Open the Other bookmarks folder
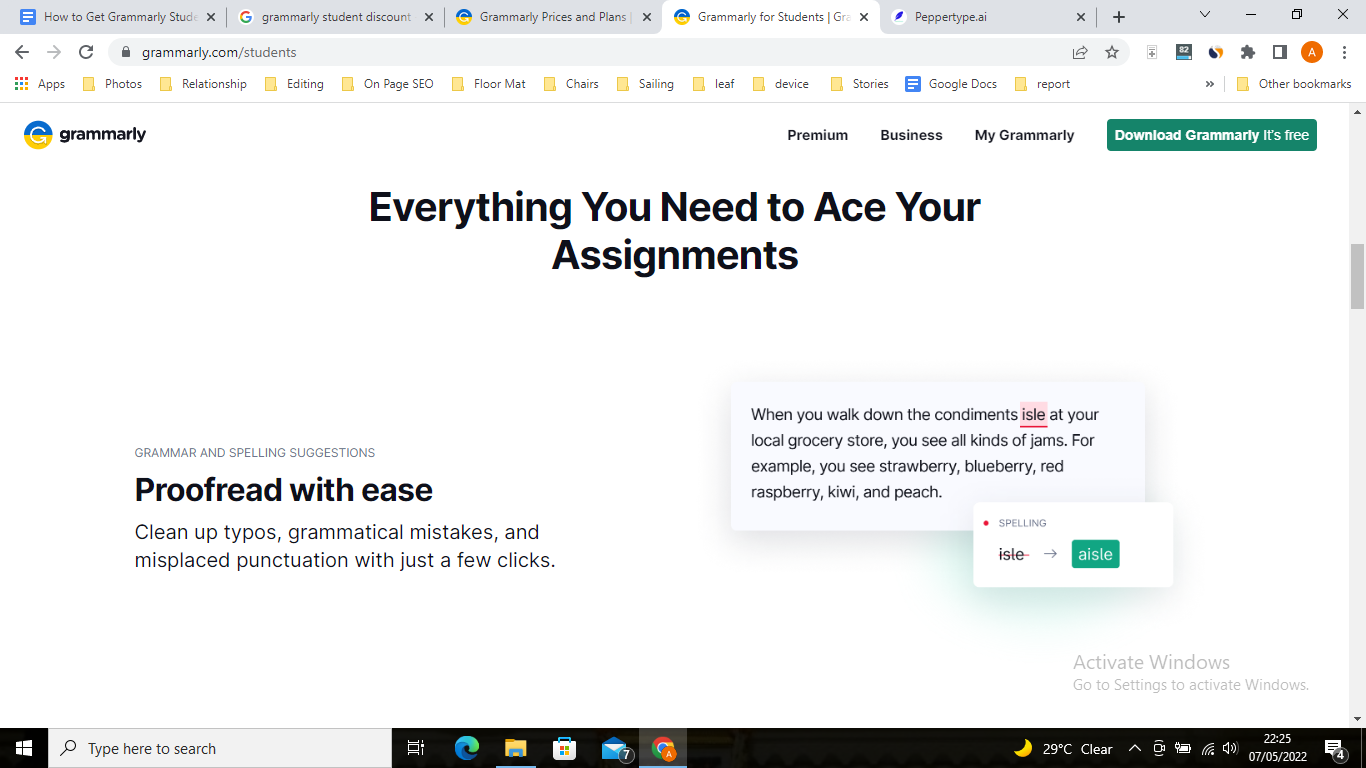The height and width of the screenshot is (768, 1366). click(x=1294, y=84)
